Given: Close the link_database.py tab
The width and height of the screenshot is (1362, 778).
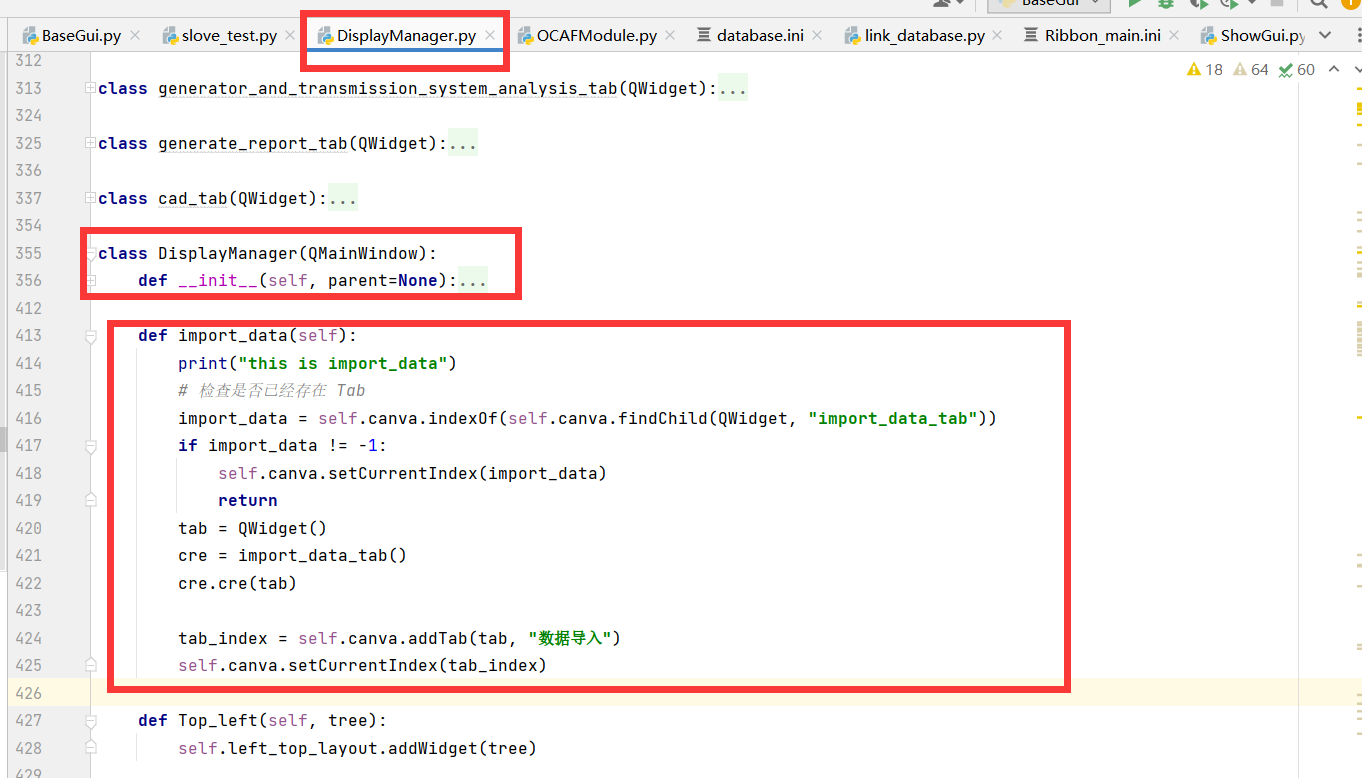Looking at the screenshot, I should (999, 35).
